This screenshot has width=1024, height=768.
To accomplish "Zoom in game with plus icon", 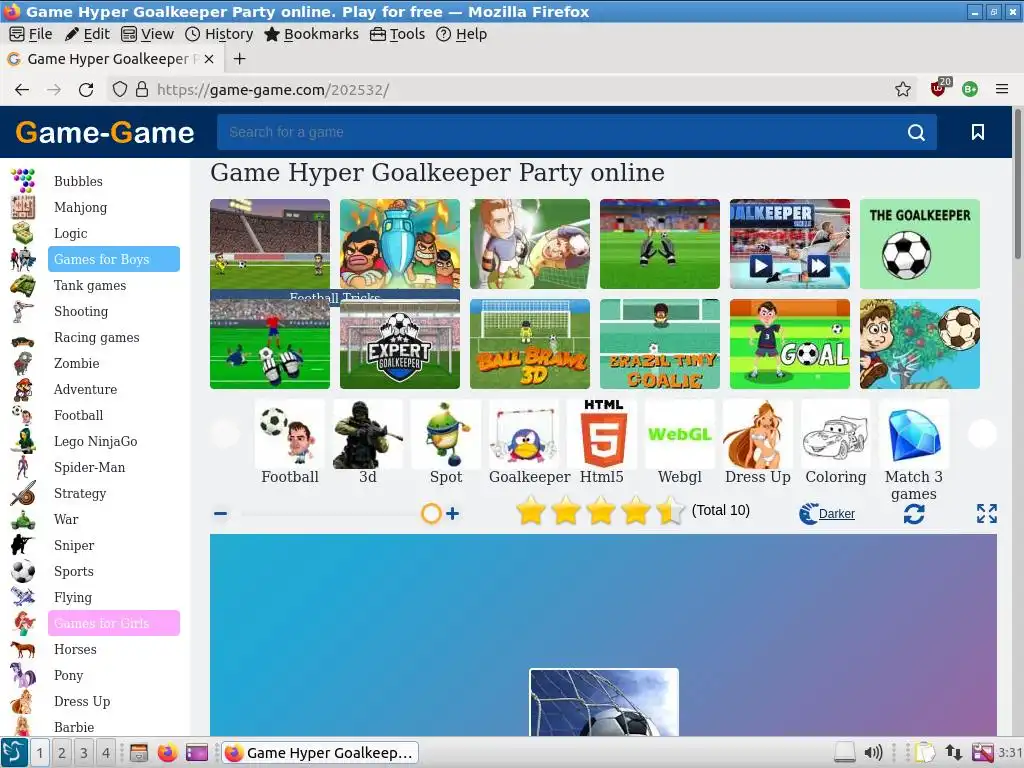I will pos(452,513).
